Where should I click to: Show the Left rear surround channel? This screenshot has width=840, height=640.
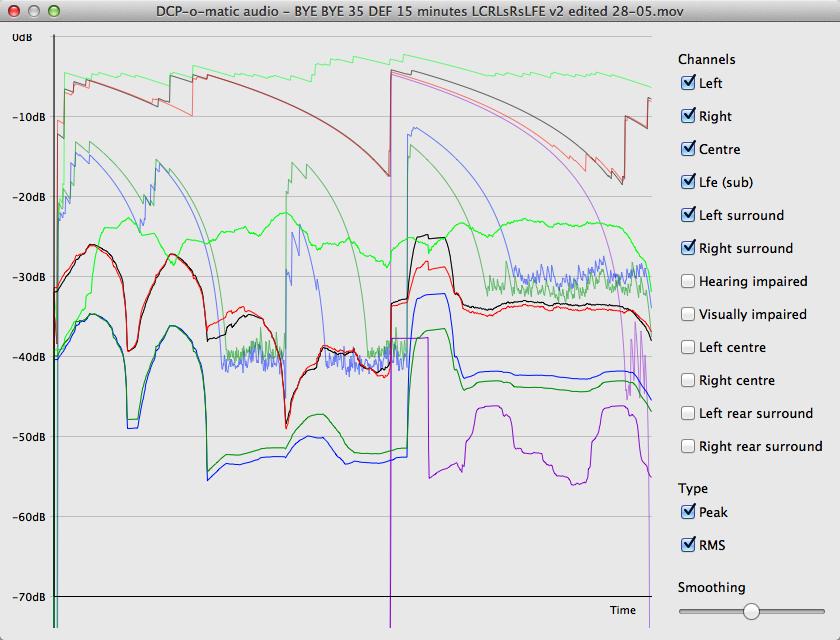(x=688, y=413)
